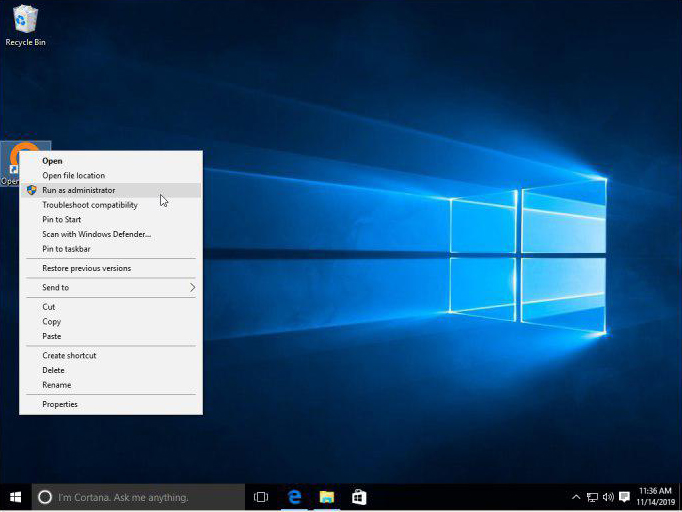
Task: Click Troubleshoot compatibility in the context menu
Action: 89,205
